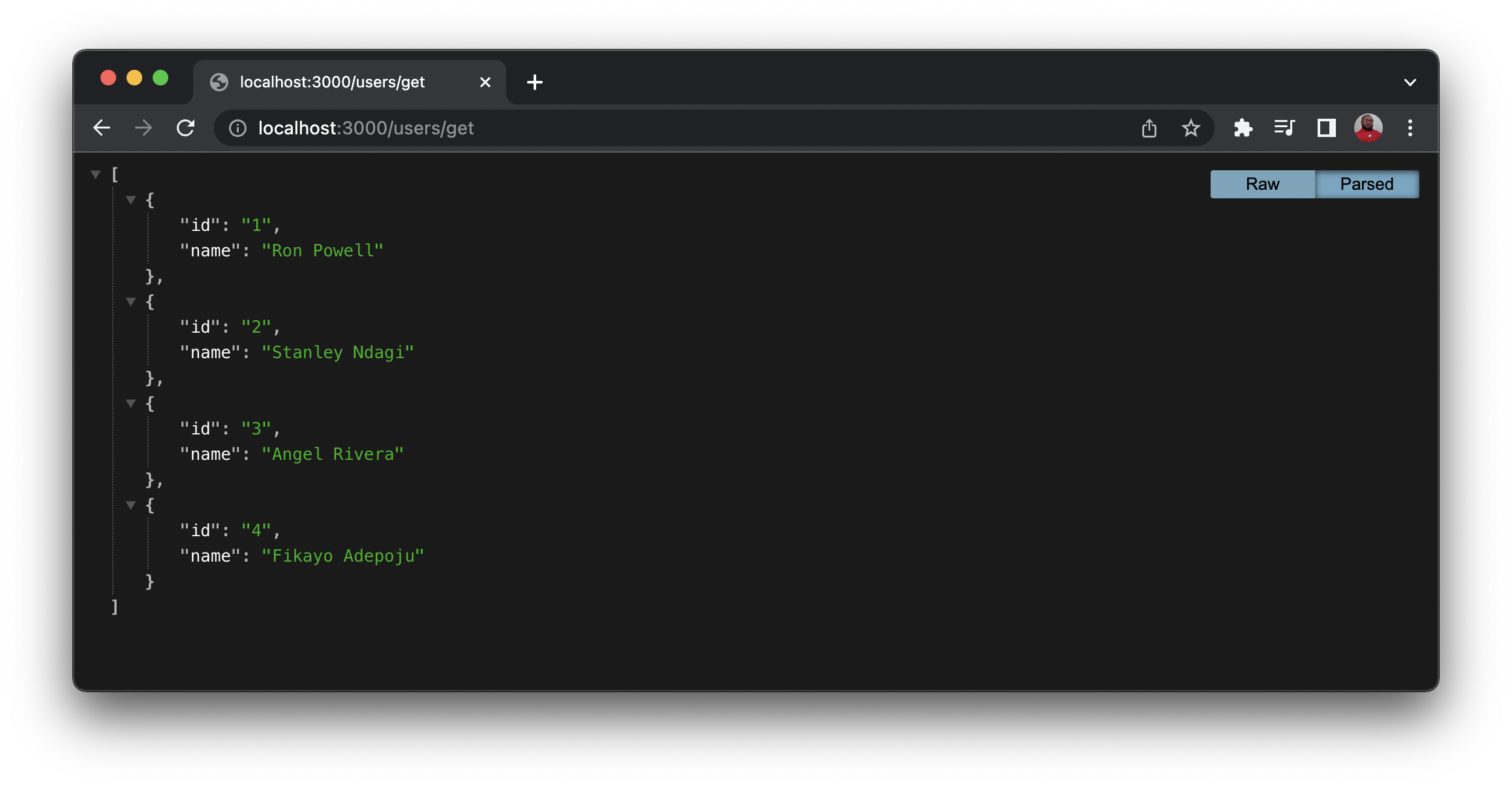The height and width of the screenshot is (788, 1512).
Task: Collapse the JSON object containing Ron Powell
Action: pyautogui.click(x=131, y=200)
